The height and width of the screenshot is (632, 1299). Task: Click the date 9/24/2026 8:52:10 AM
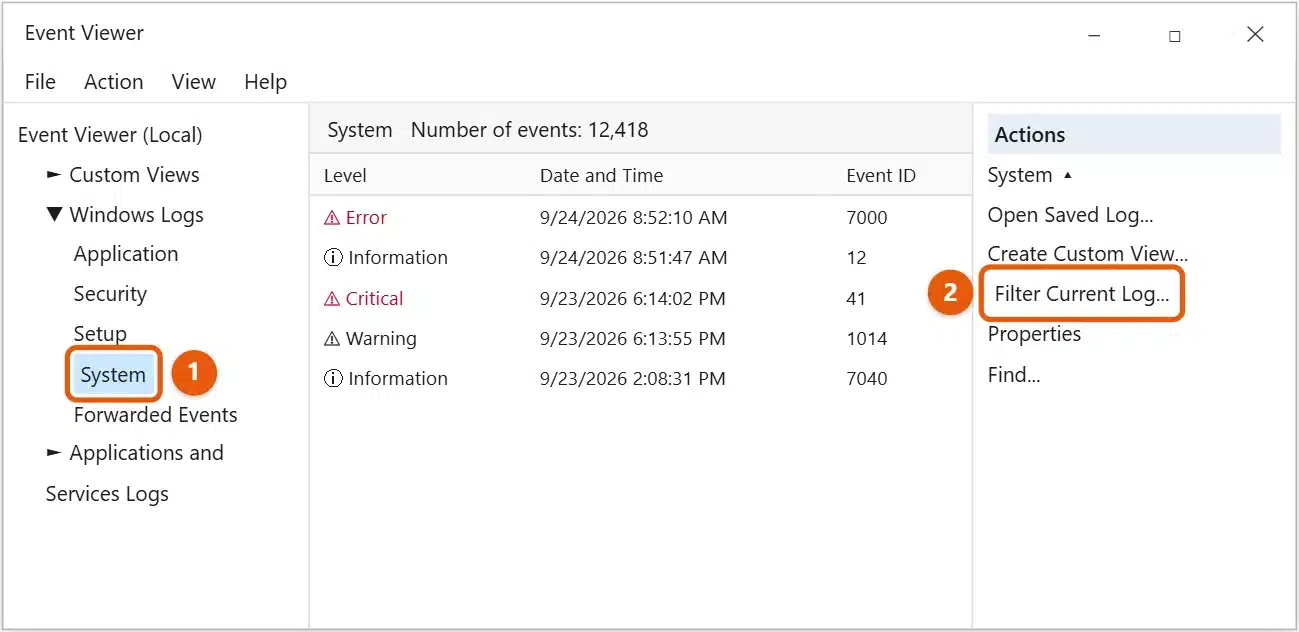633,218
